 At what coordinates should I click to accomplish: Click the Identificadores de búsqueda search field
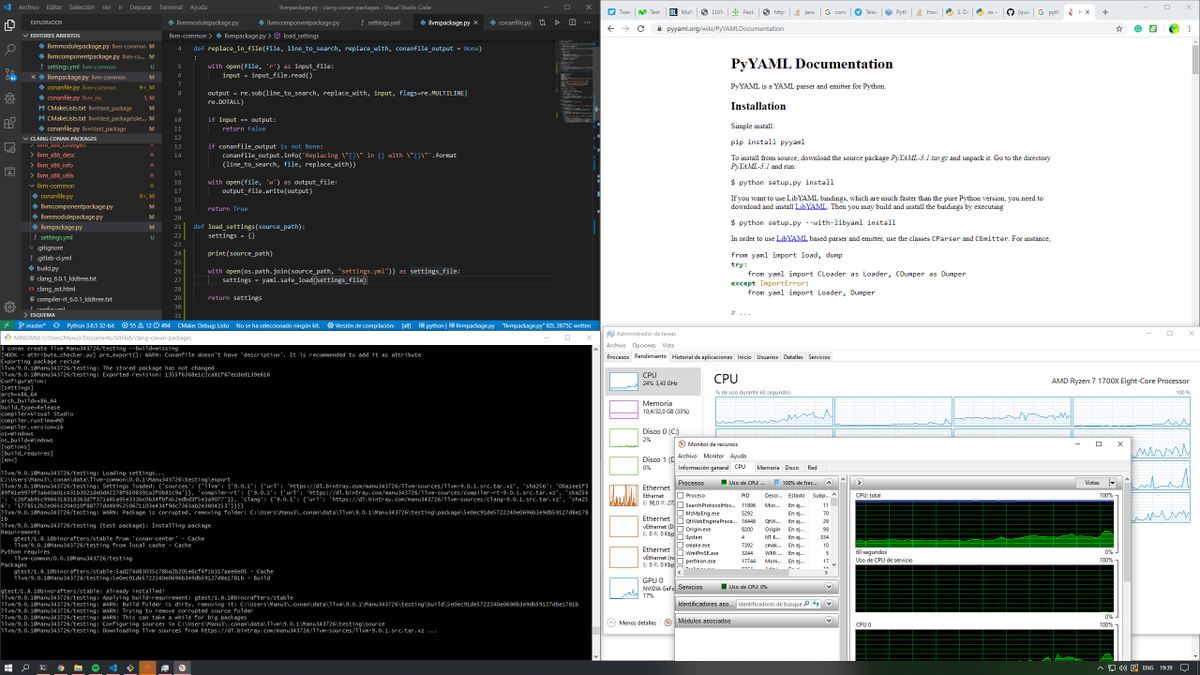point(772,604)
